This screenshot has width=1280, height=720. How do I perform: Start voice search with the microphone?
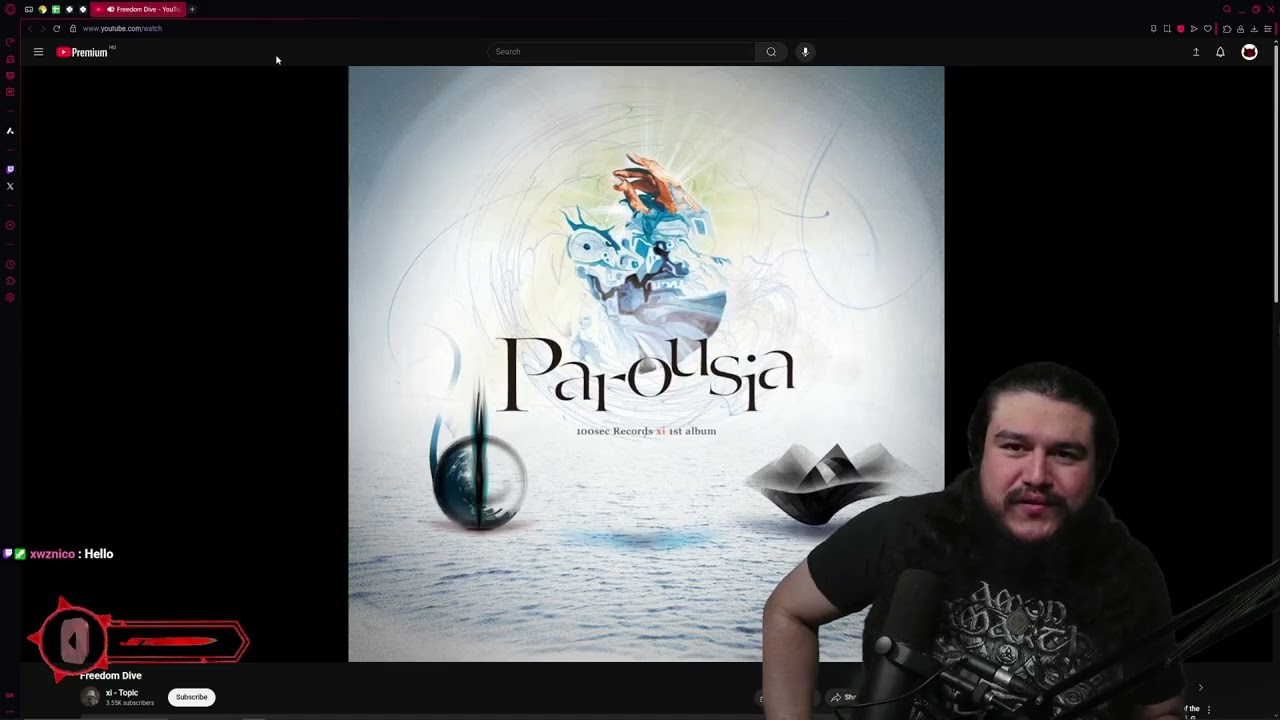coord(805,52)
